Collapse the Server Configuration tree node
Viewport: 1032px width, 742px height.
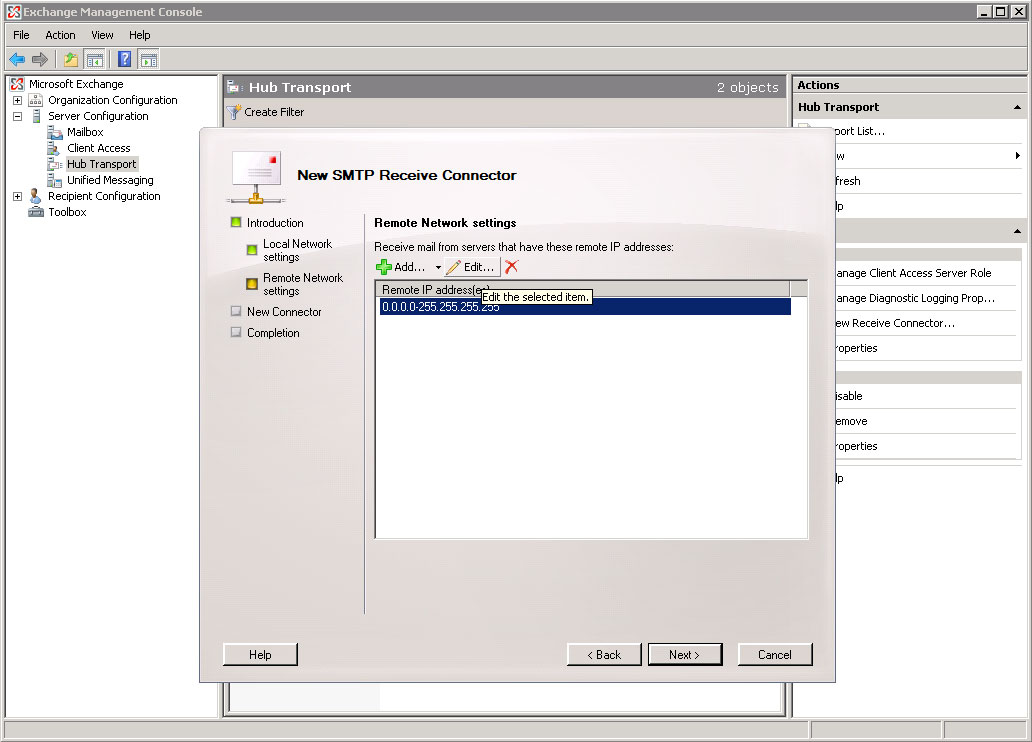[x=18, y=117]
